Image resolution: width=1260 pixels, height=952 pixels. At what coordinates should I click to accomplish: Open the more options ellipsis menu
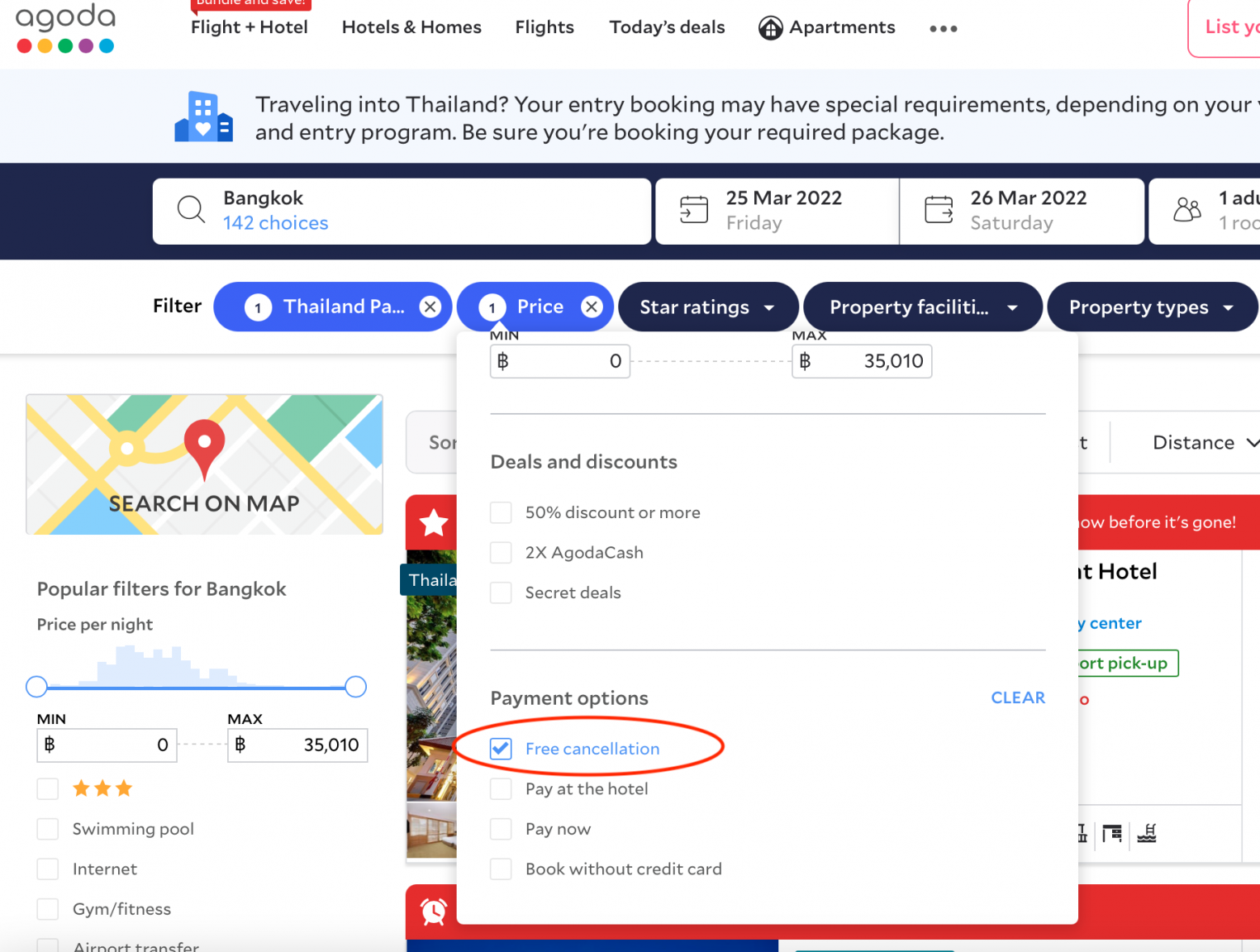(943, 29)
